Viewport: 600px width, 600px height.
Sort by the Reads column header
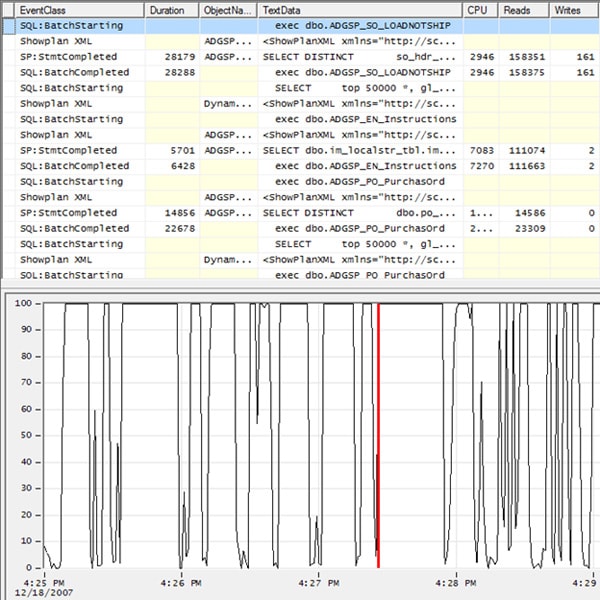(524, 10)
